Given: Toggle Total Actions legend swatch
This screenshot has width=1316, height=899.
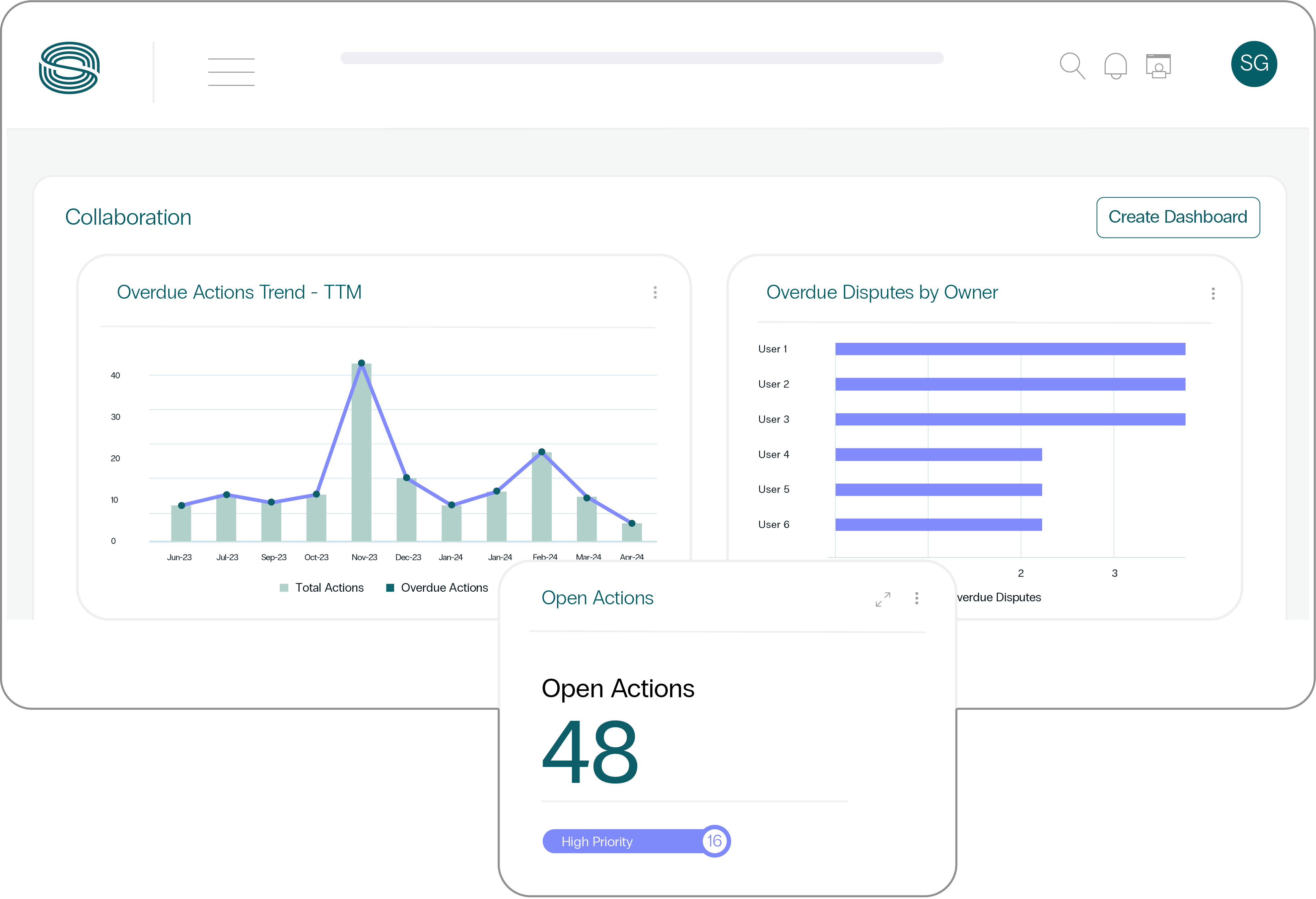Looking at the screenshot, I should point(284,588).
